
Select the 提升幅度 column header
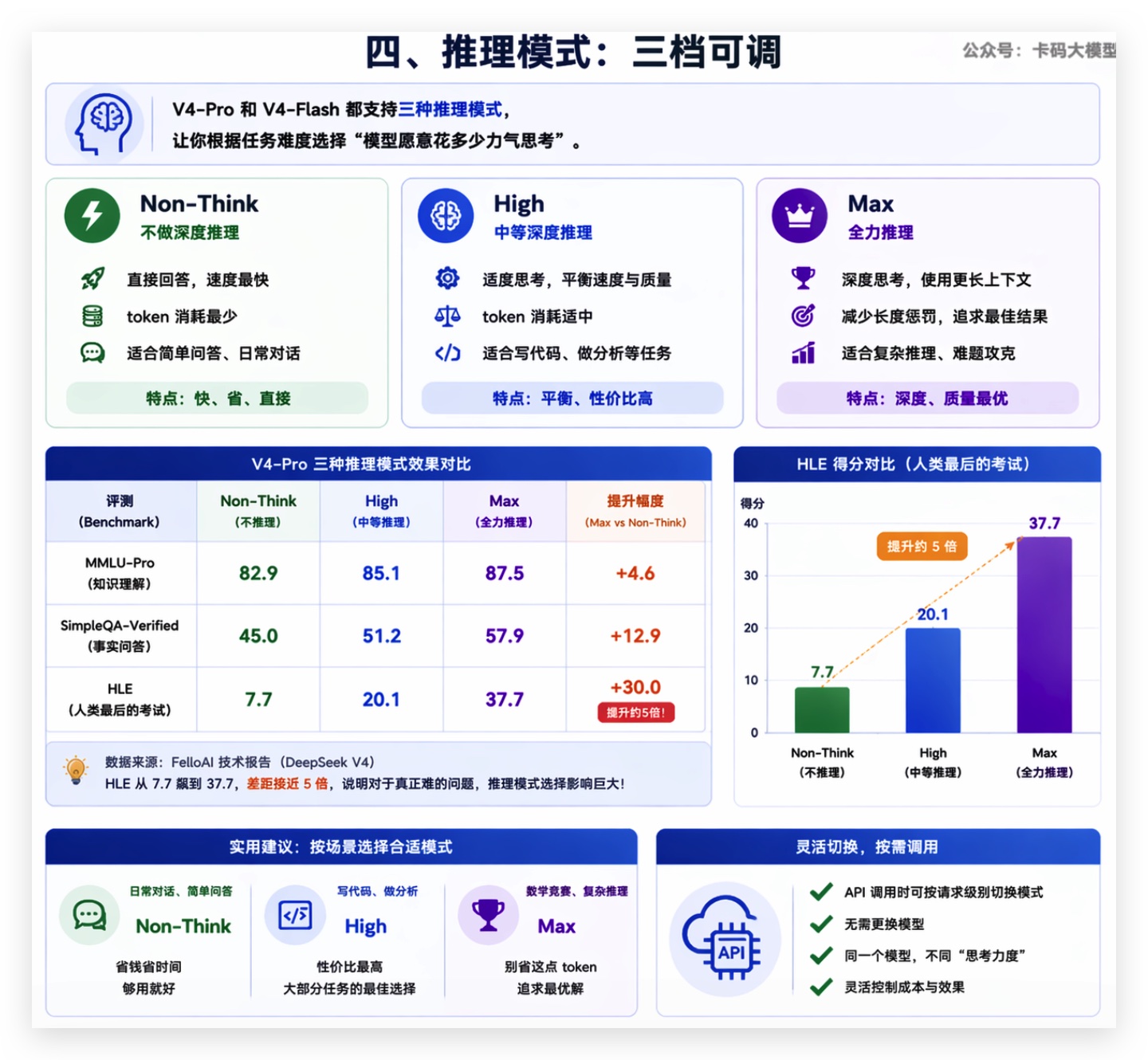[x=635, y=511]
